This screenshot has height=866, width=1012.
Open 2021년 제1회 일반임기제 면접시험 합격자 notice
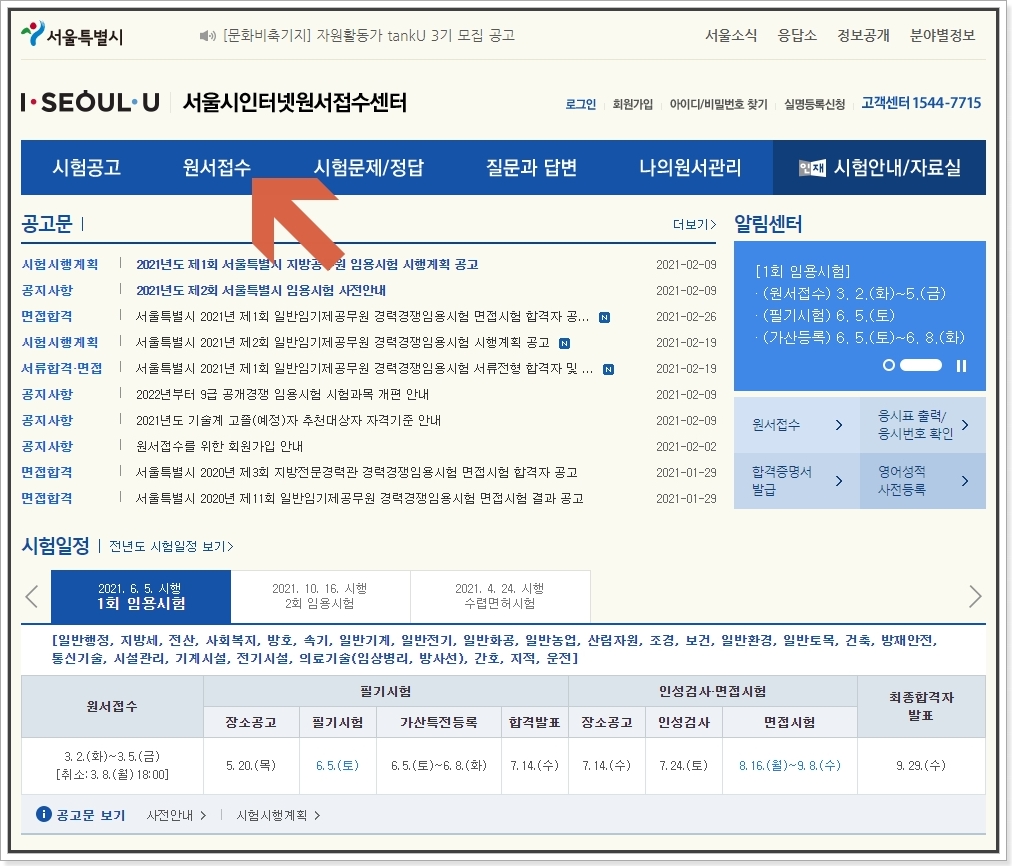click(362, 317)
